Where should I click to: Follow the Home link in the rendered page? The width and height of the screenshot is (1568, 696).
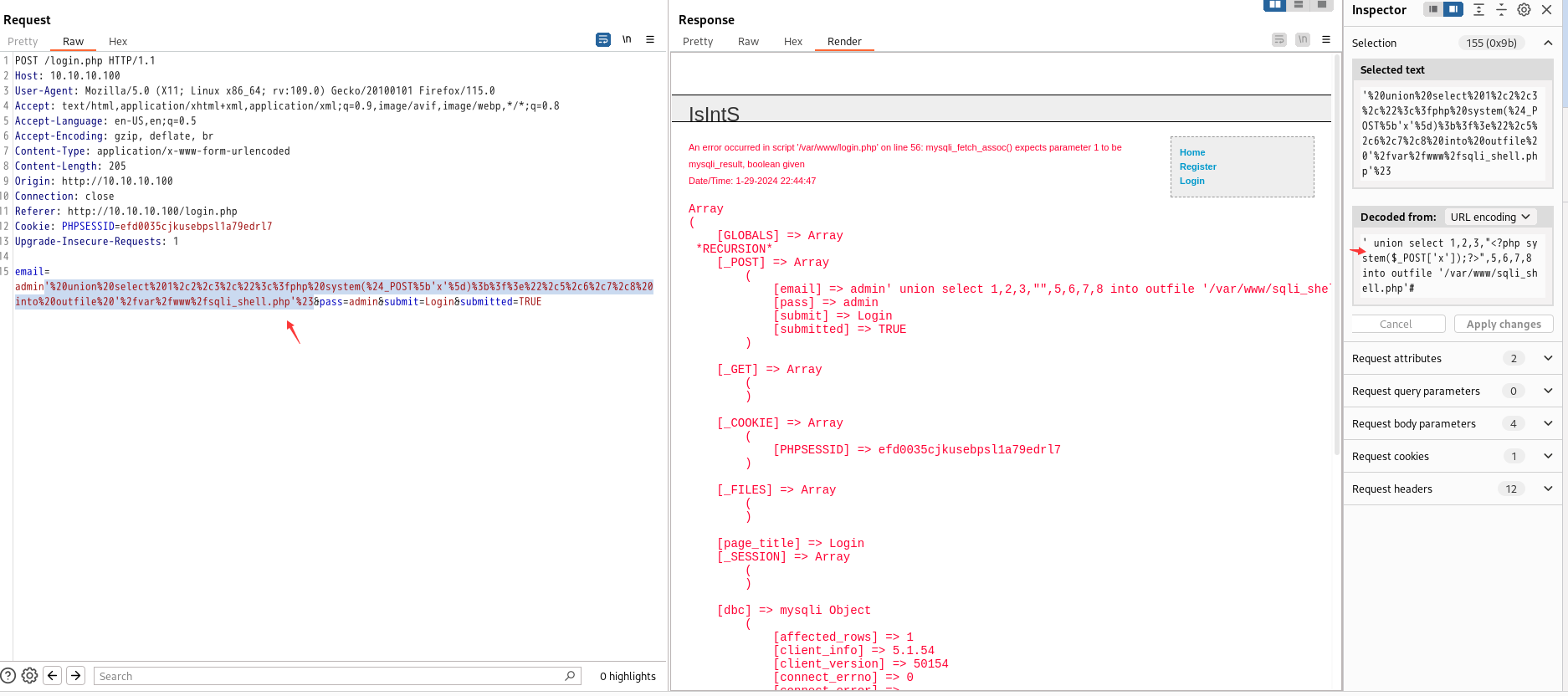1192,152
